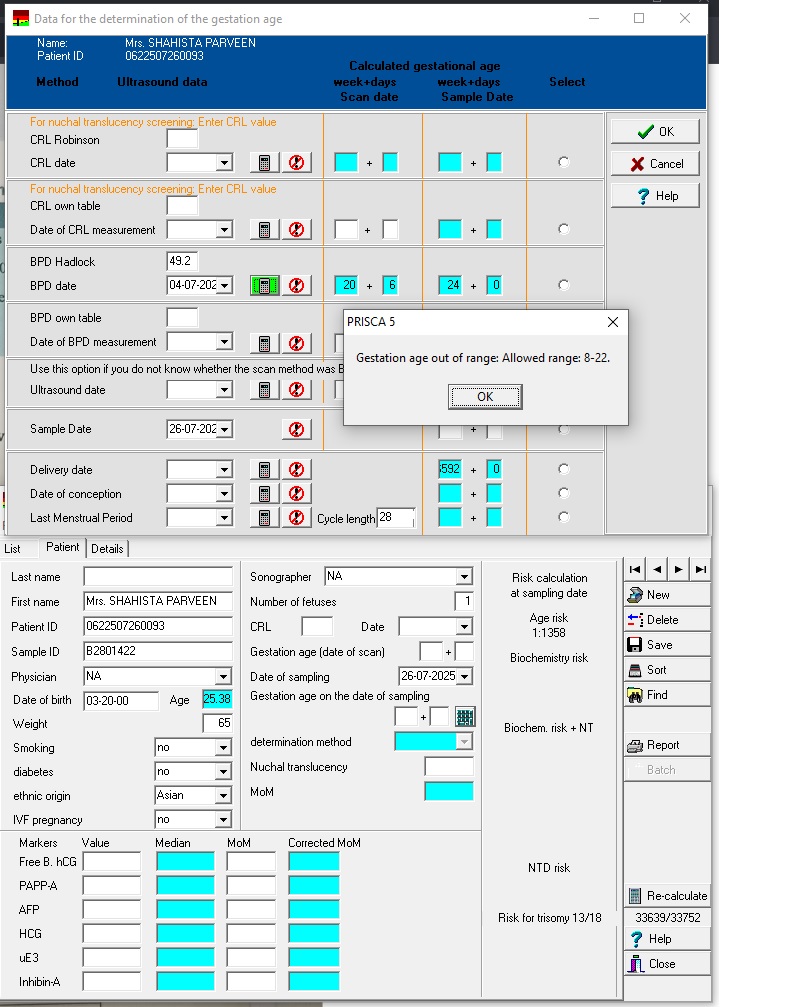Expand the Smoking dropdown
799x1007 pixels.
223,748
